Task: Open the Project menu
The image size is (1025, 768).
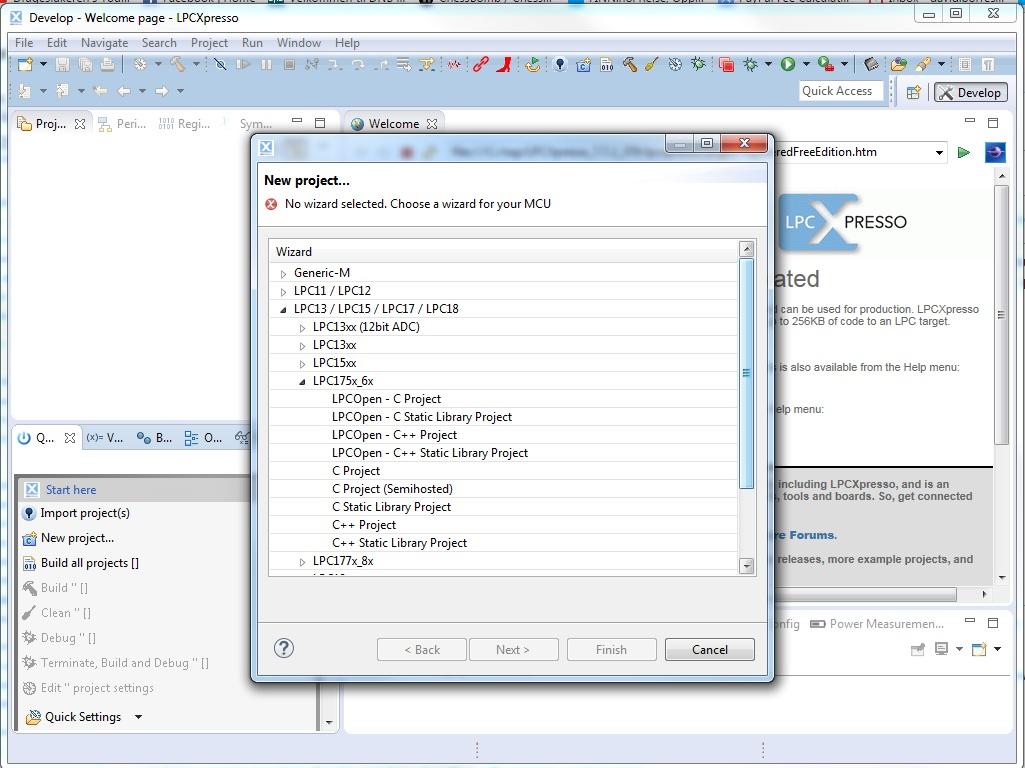Action: click(x=209, y=42)
